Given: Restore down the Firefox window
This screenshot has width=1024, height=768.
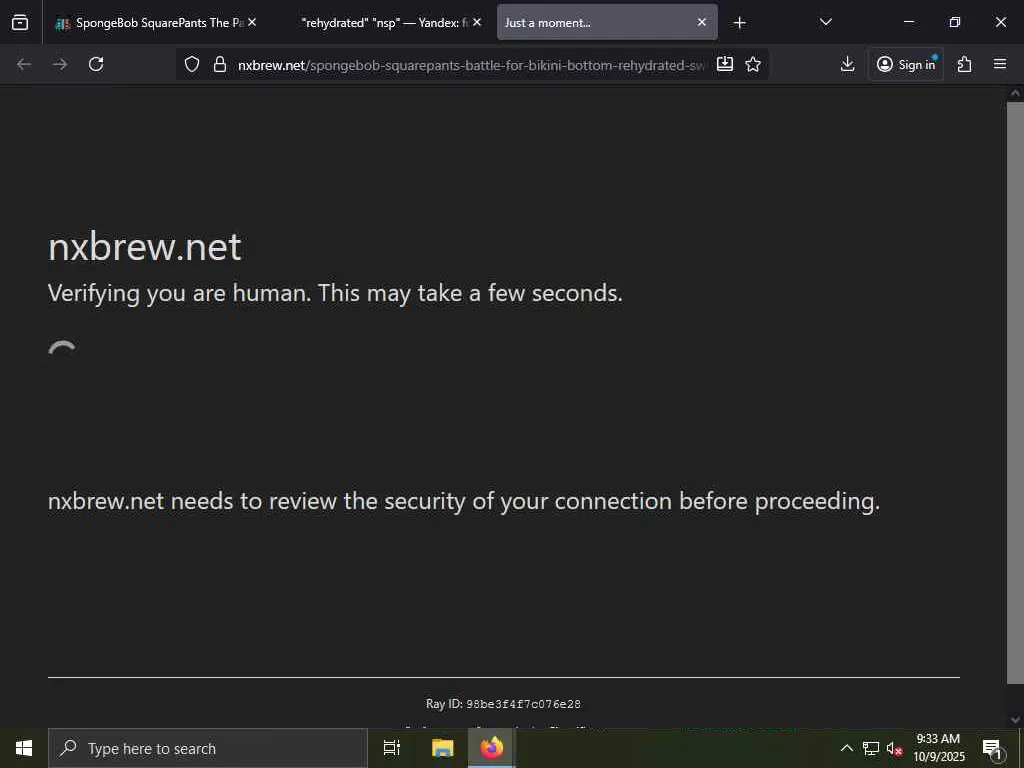Looking at the screenshot, I should 955,22.
